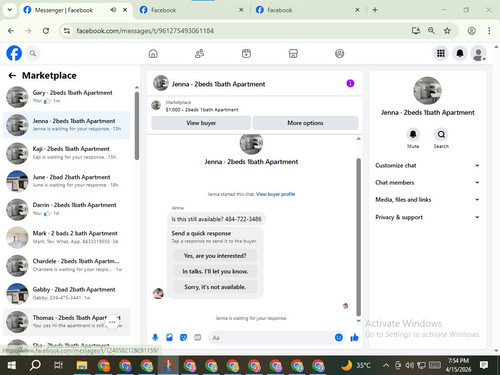
Task: Open the Windows Task View icon
Action: [58, 365]
